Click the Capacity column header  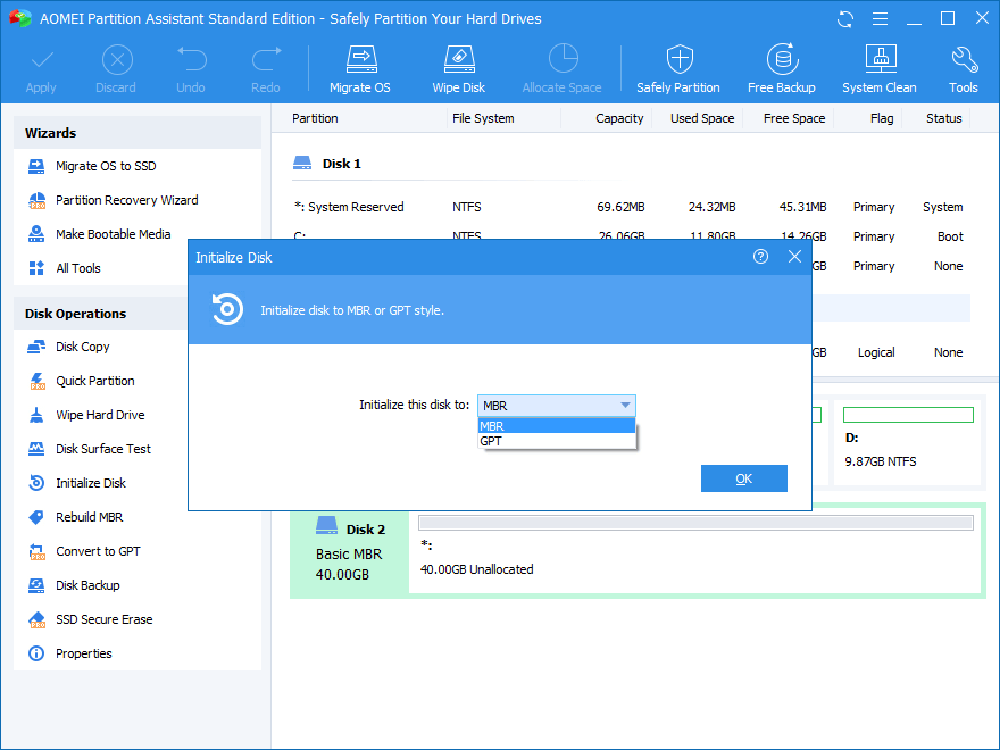(x=619, y=119)
